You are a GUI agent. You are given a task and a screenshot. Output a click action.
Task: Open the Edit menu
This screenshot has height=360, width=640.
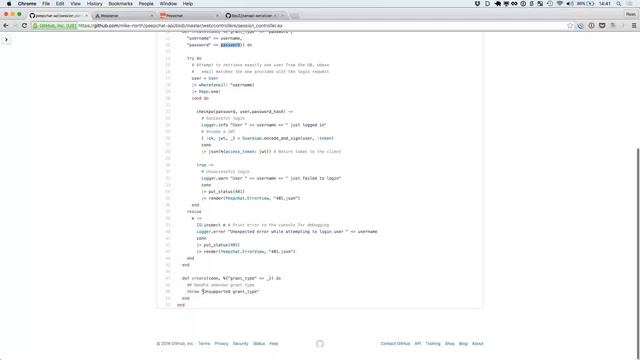click(60, 4)
